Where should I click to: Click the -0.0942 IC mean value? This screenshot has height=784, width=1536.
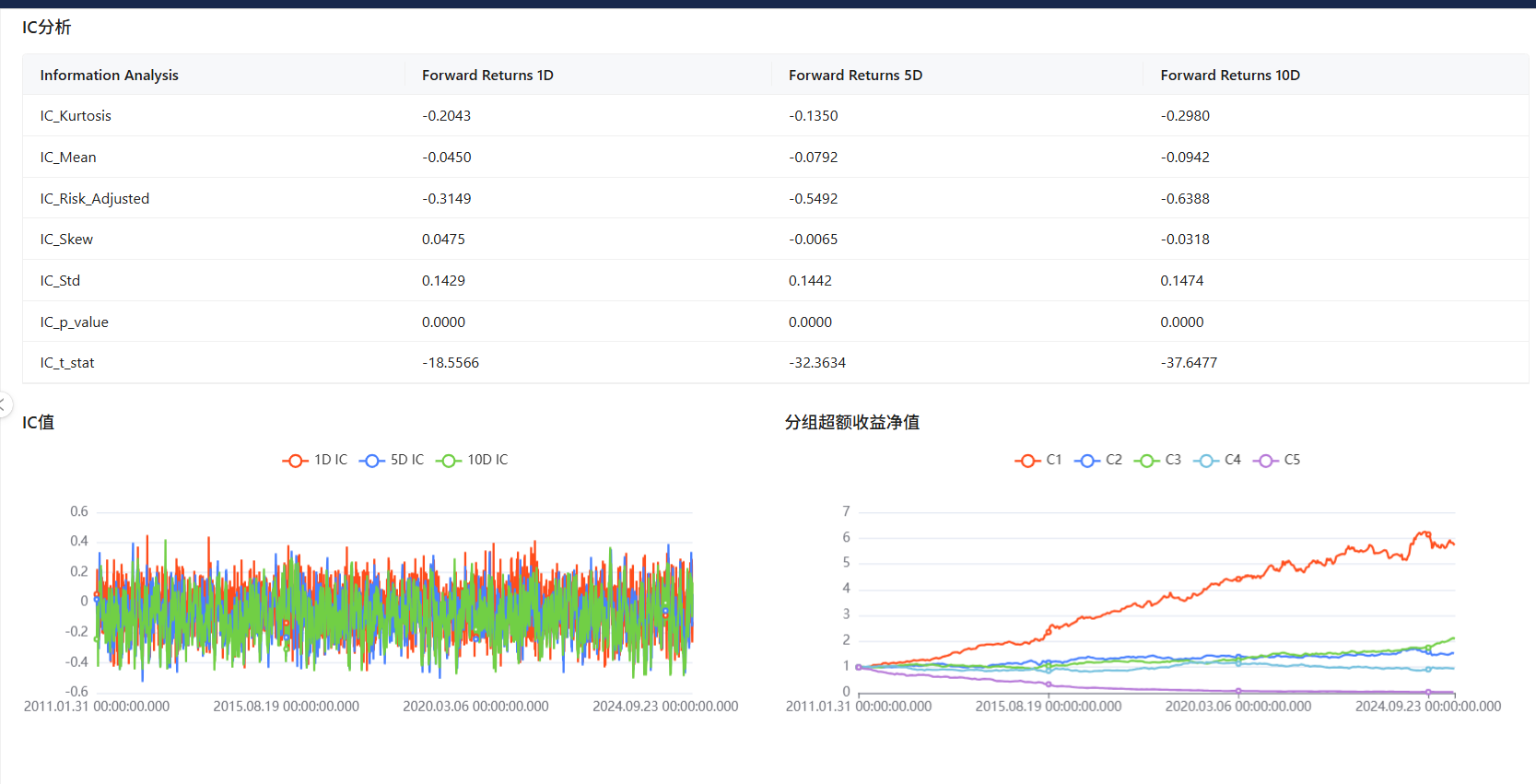point(1185,158)
